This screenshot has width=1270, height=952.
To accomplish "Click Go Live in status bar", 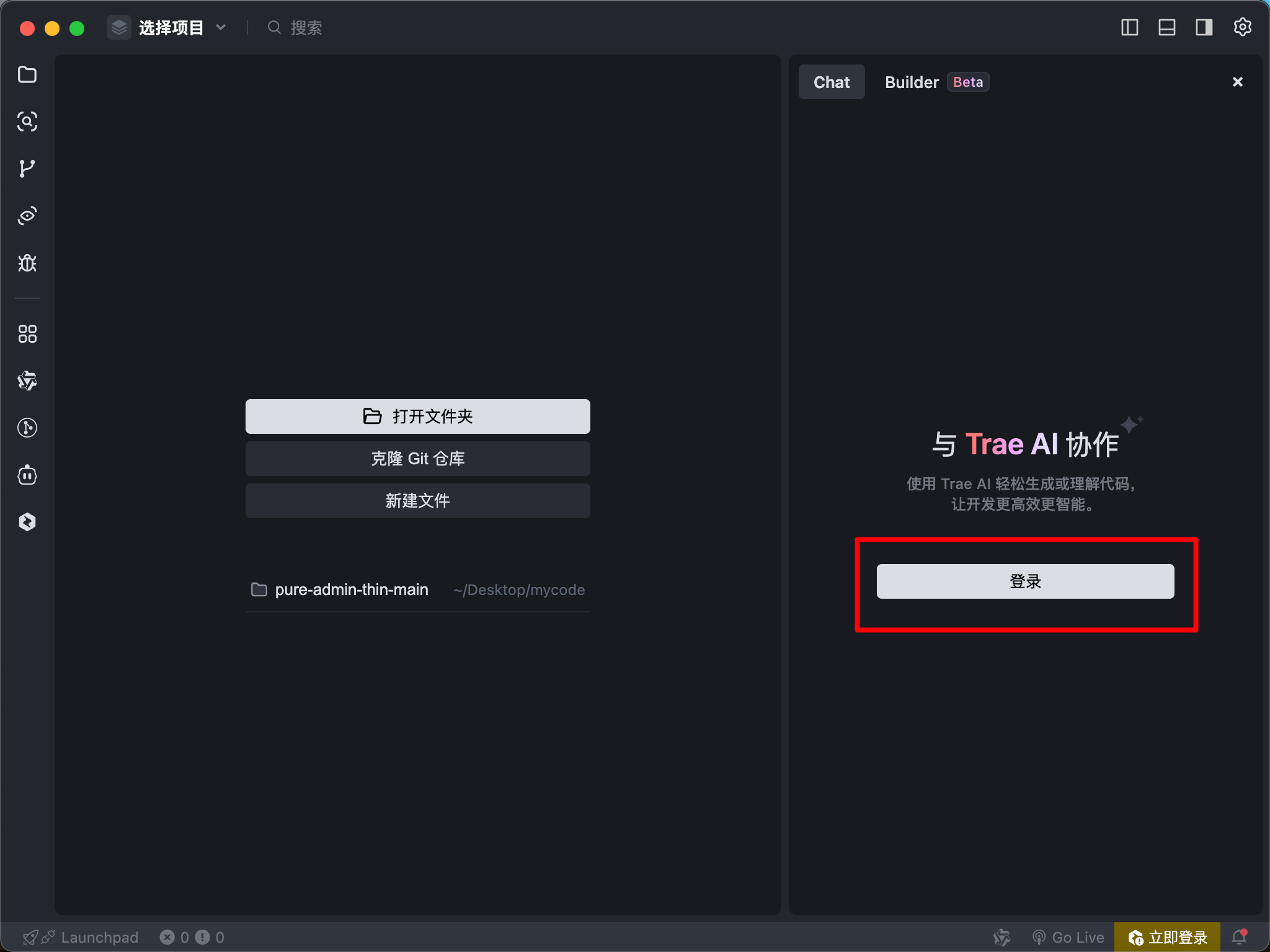I will pyautogui.click(x=1068, y=937).
